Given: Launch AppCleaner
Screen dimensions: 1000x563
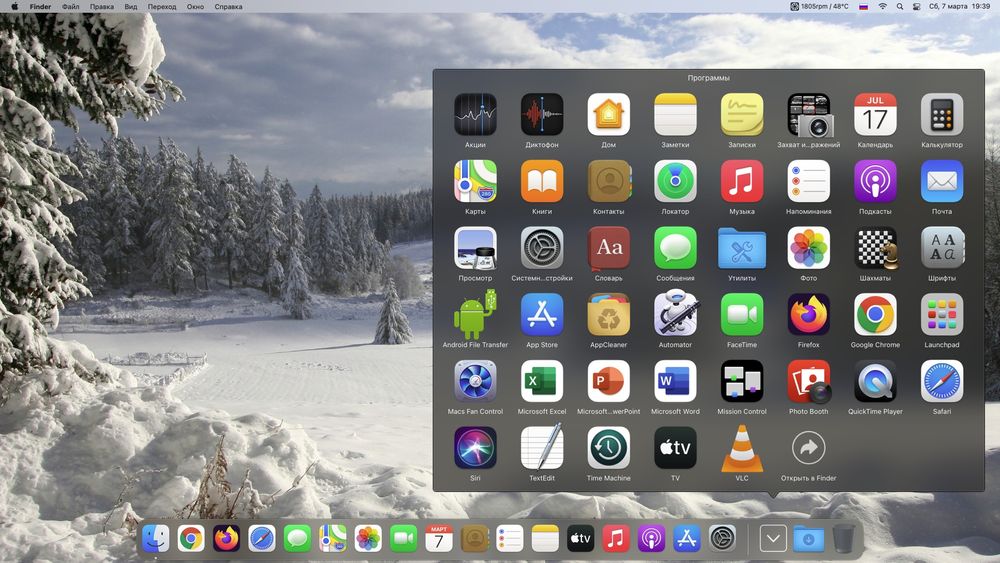Looking at the screenshot, I should (x=608, y=314).
